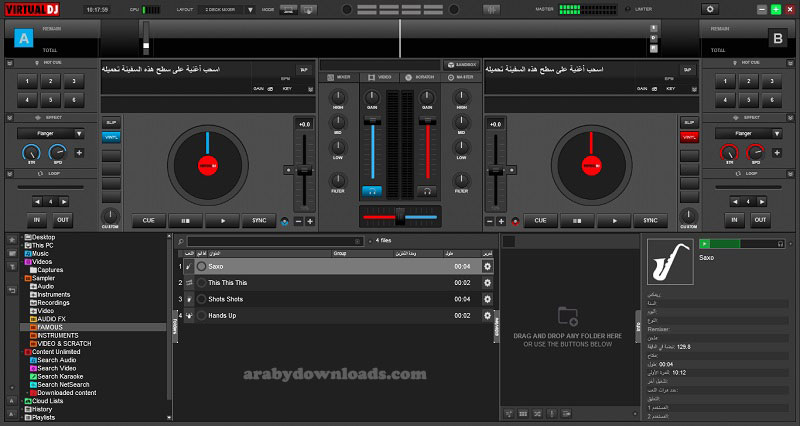Toggle deck A headphone cue button
The width and height of the screenshot is (800, 426).
point(372,191)
